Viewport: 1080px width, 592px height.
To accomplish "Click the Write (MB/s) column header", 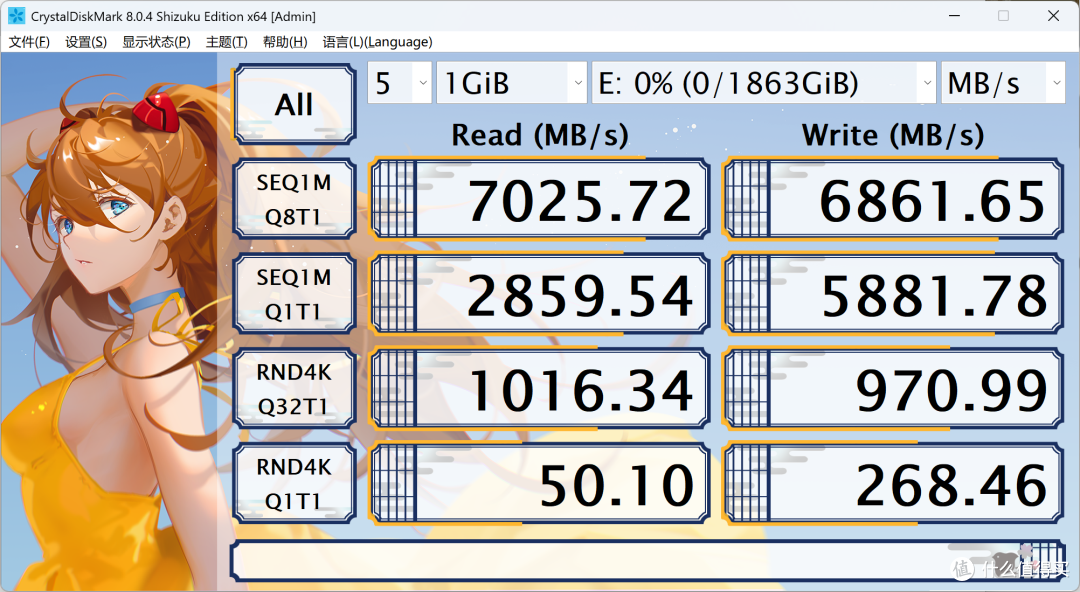I will (893, 135).
